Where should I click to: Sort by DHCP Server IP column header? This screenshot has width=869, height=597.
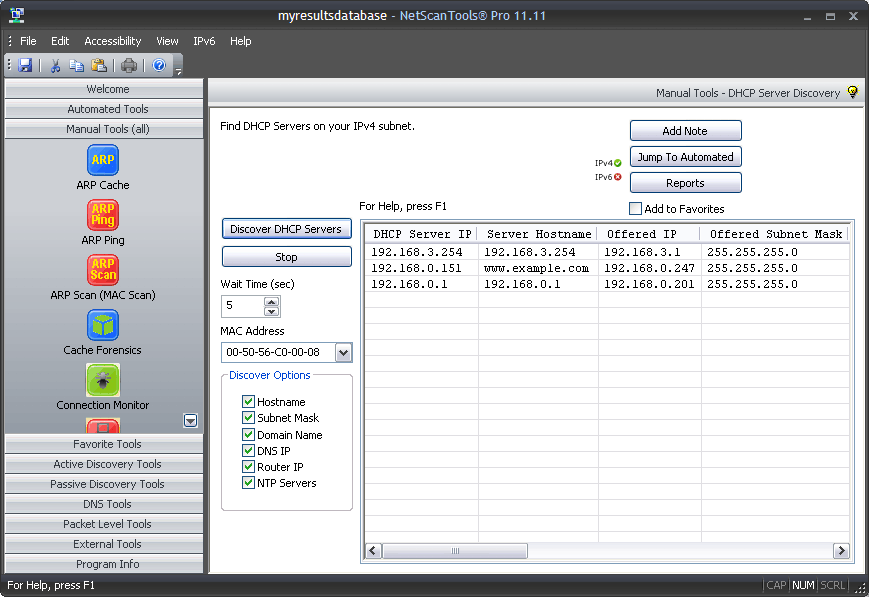pos(421,234)
